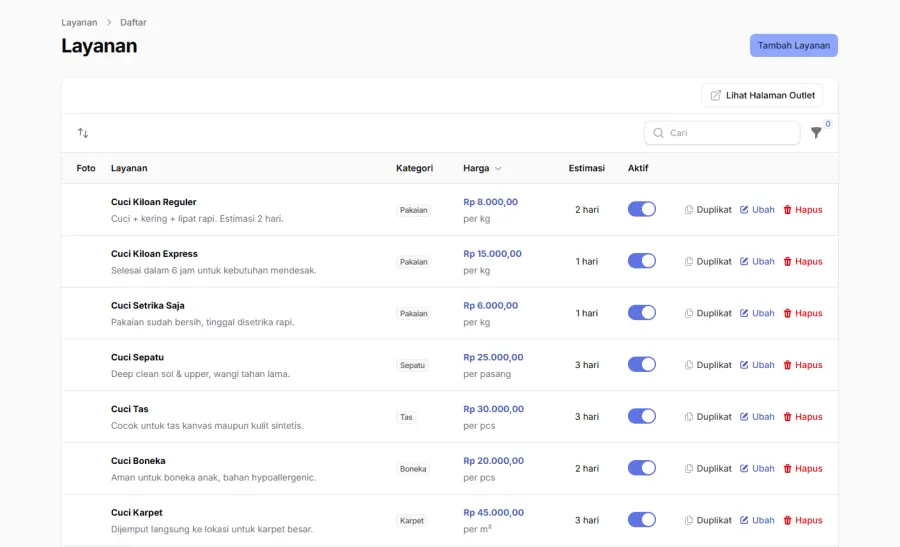Viewport: 900px width, 547px height.
Task: Click price Rp 45.000,00
Action: 494,513
